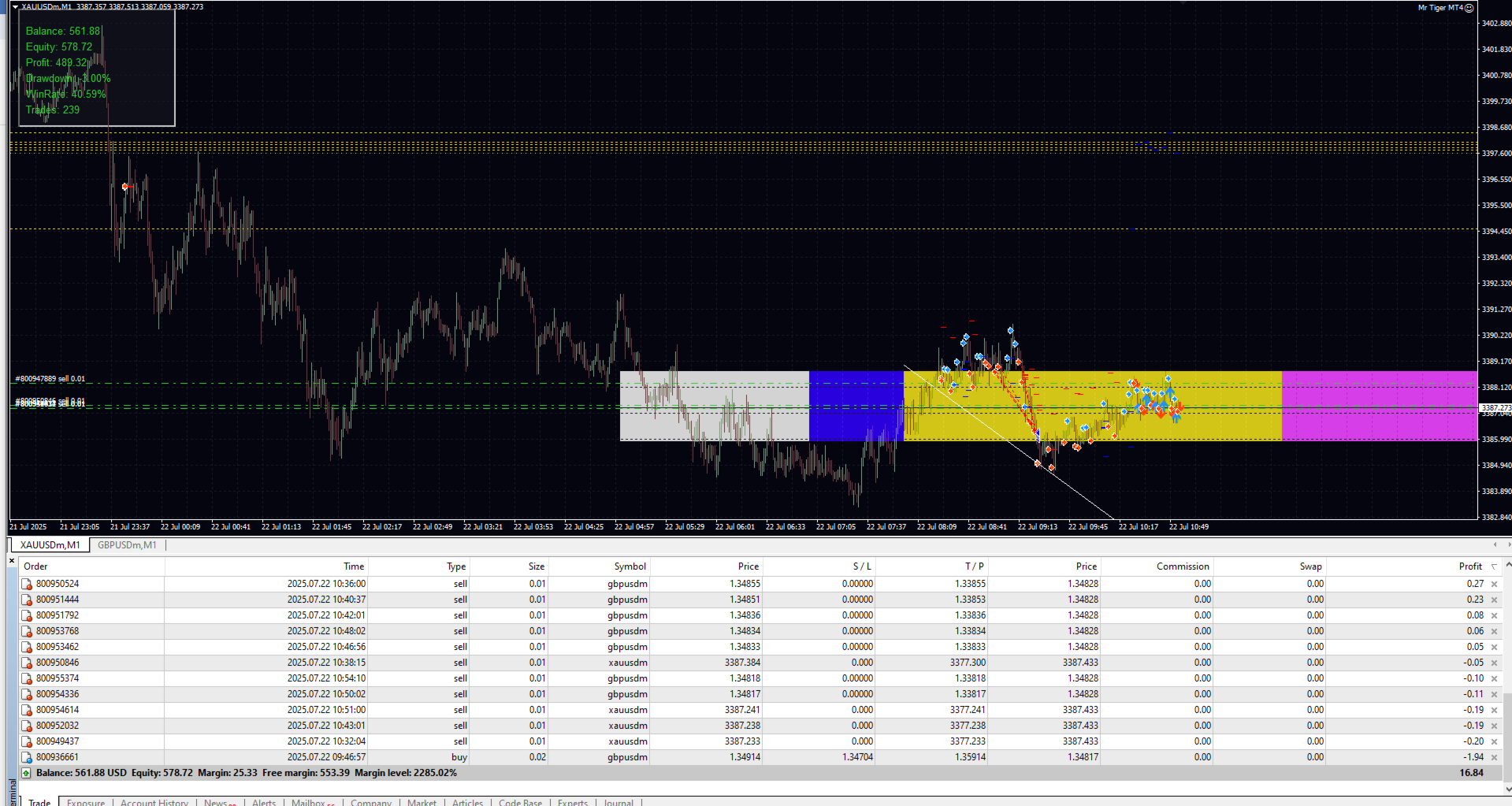Open the Experts tab
Screen dimensions: 1512x806
[573, 802]
